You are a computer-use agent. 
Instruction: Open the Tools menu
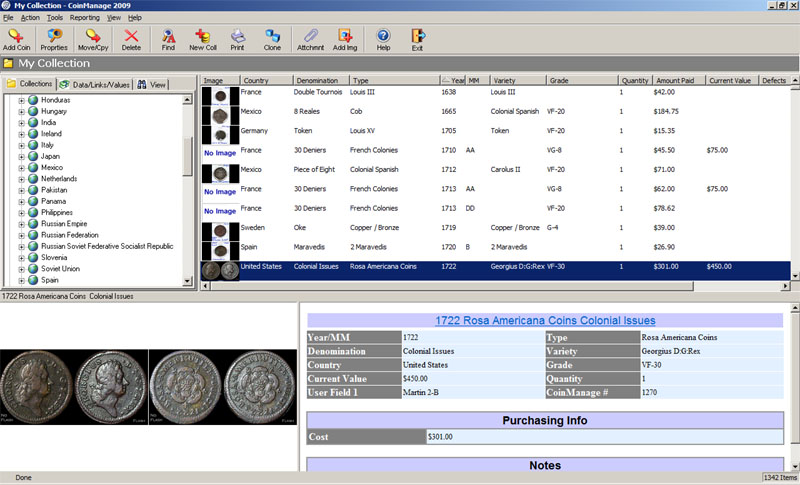[x=55, y=18]
